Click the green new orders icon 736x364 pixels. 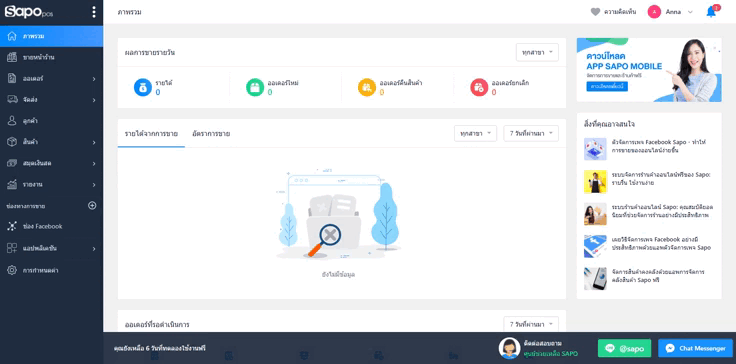[255, 87]
